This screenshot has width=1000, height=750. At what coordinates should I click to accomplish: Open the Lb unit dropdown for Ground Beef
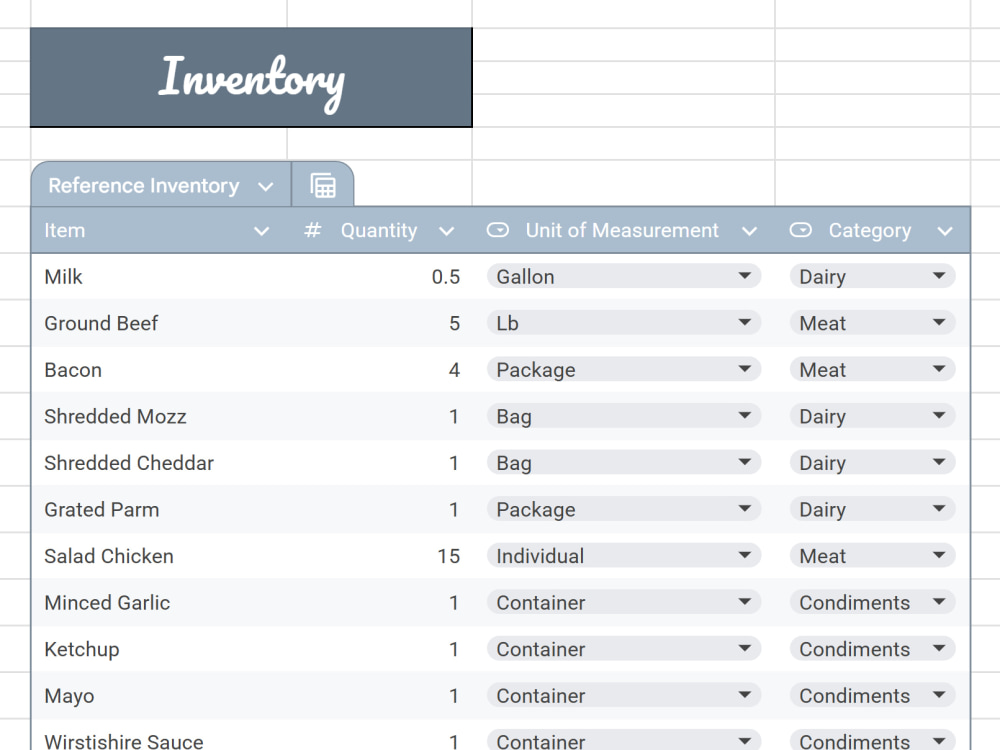(x=624, y=323)
